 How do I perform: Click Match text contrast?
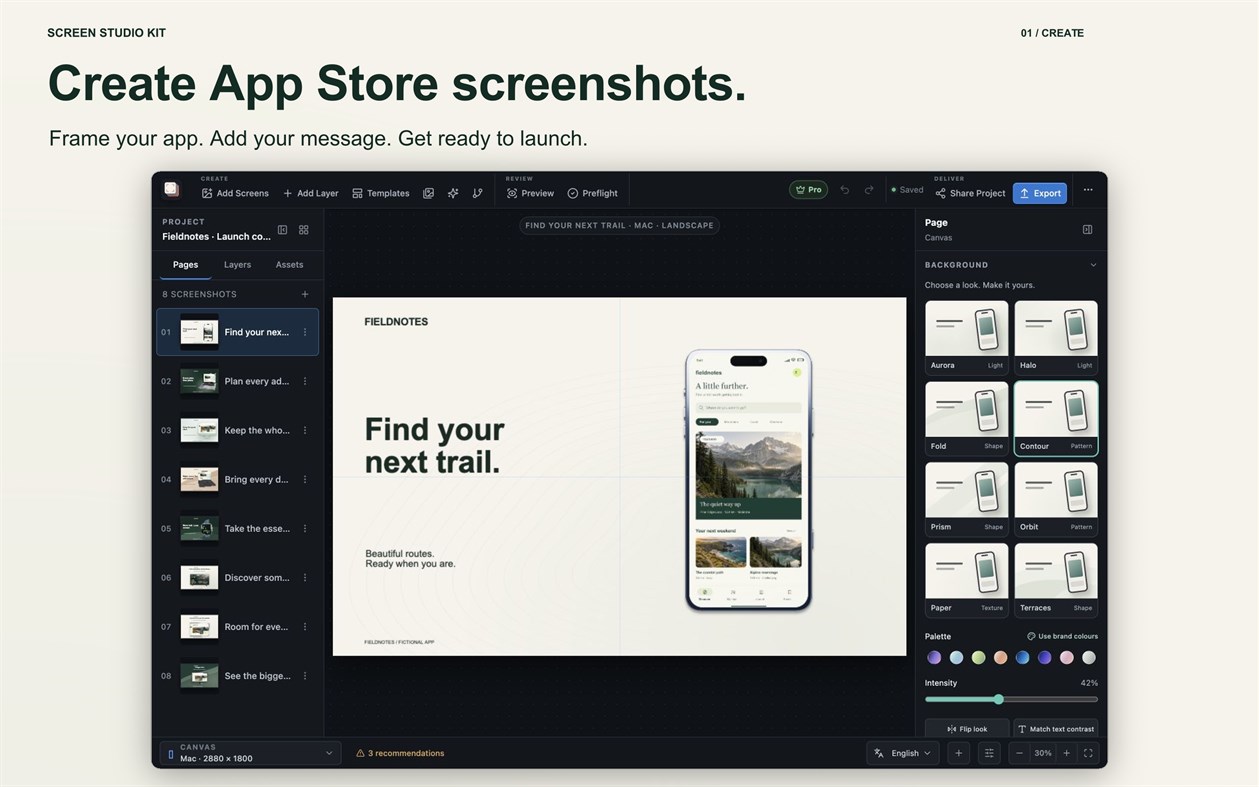(1056, 729)
